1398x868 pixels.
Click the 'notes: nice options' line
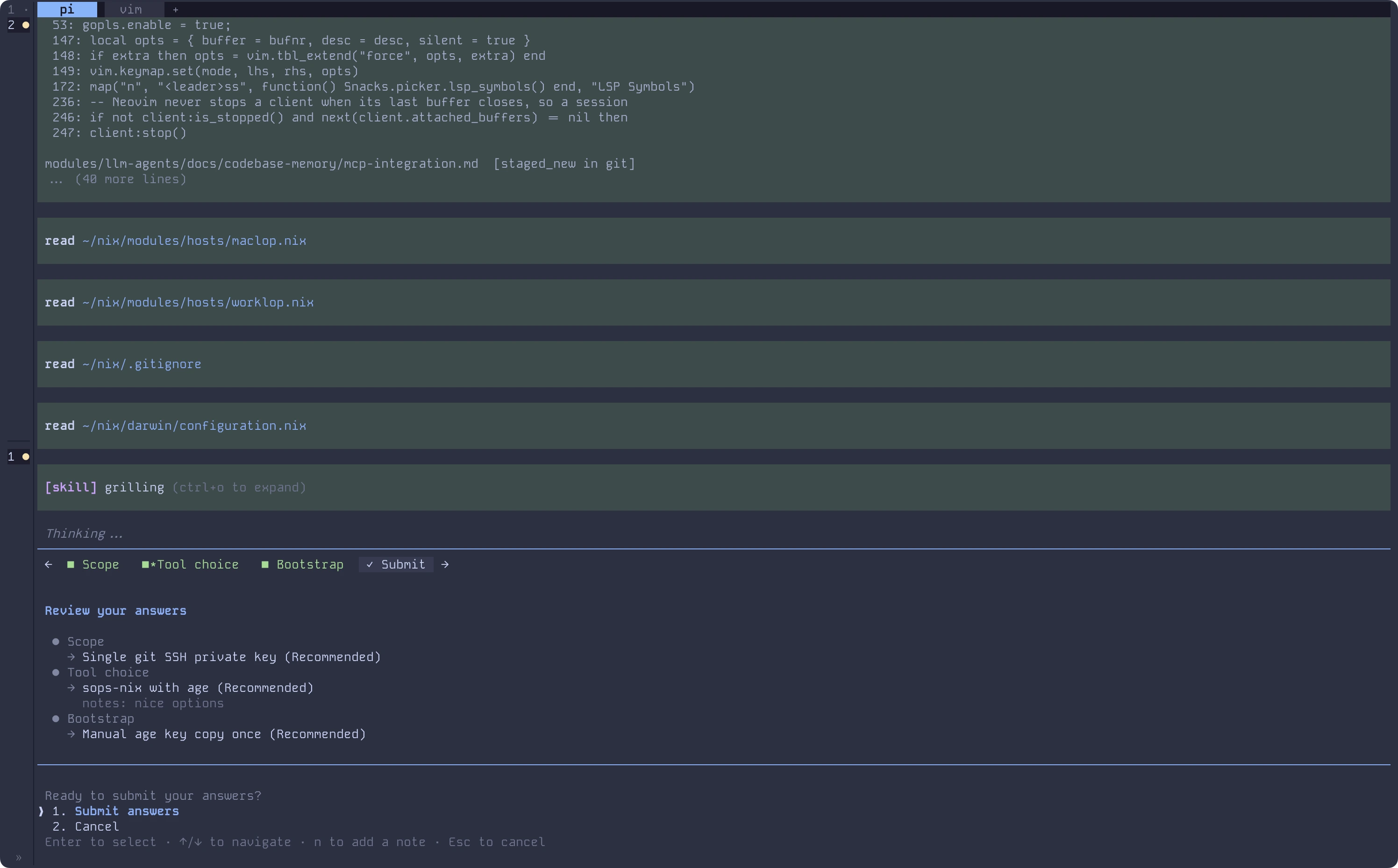[153, 703]
